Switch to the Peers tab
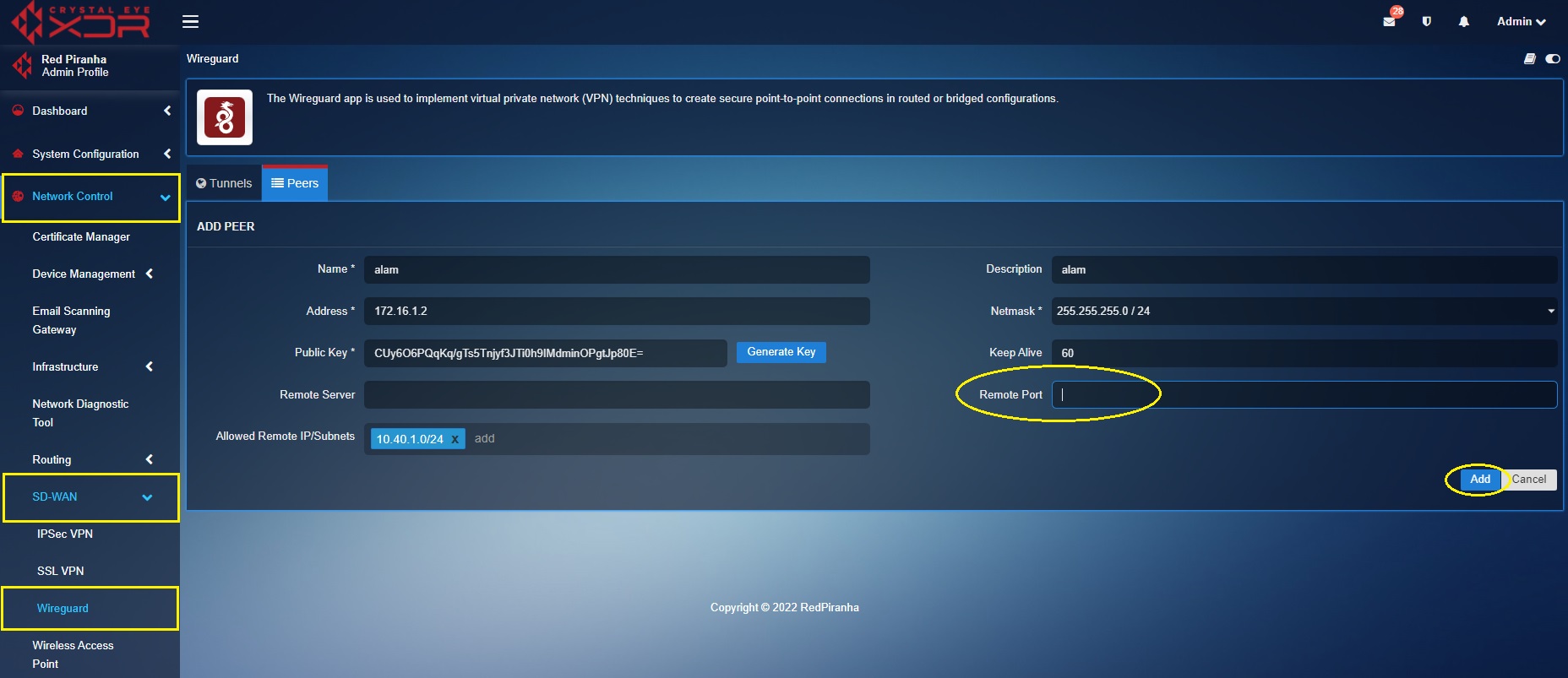Image resolution: width=1568 pixels, height=678 pixels. point(295,183)
